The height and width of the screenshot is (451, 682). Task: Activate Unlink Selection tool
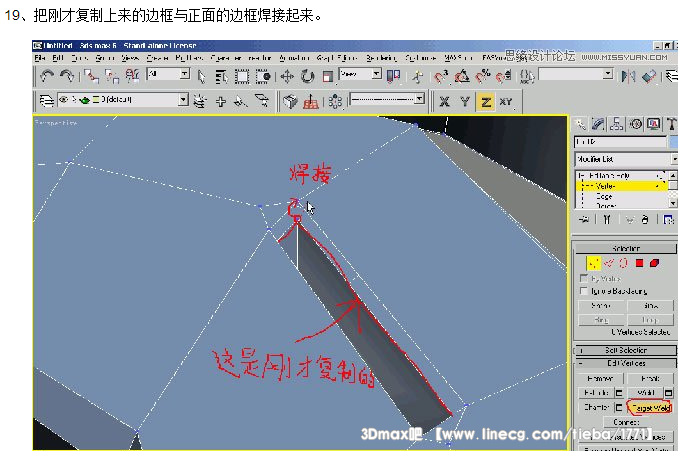pyautogui.click(x=112, y=77)
